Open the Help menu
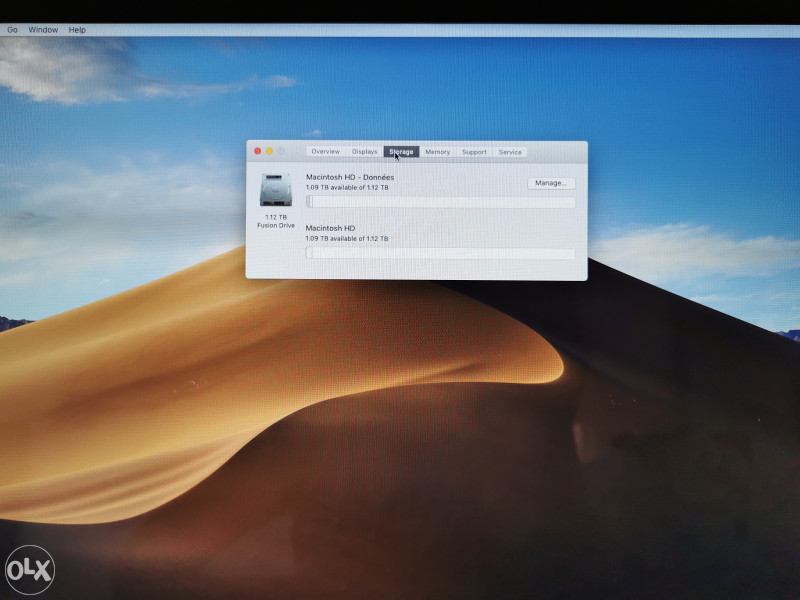The image size is (800, 600). [x=77, y=30]
